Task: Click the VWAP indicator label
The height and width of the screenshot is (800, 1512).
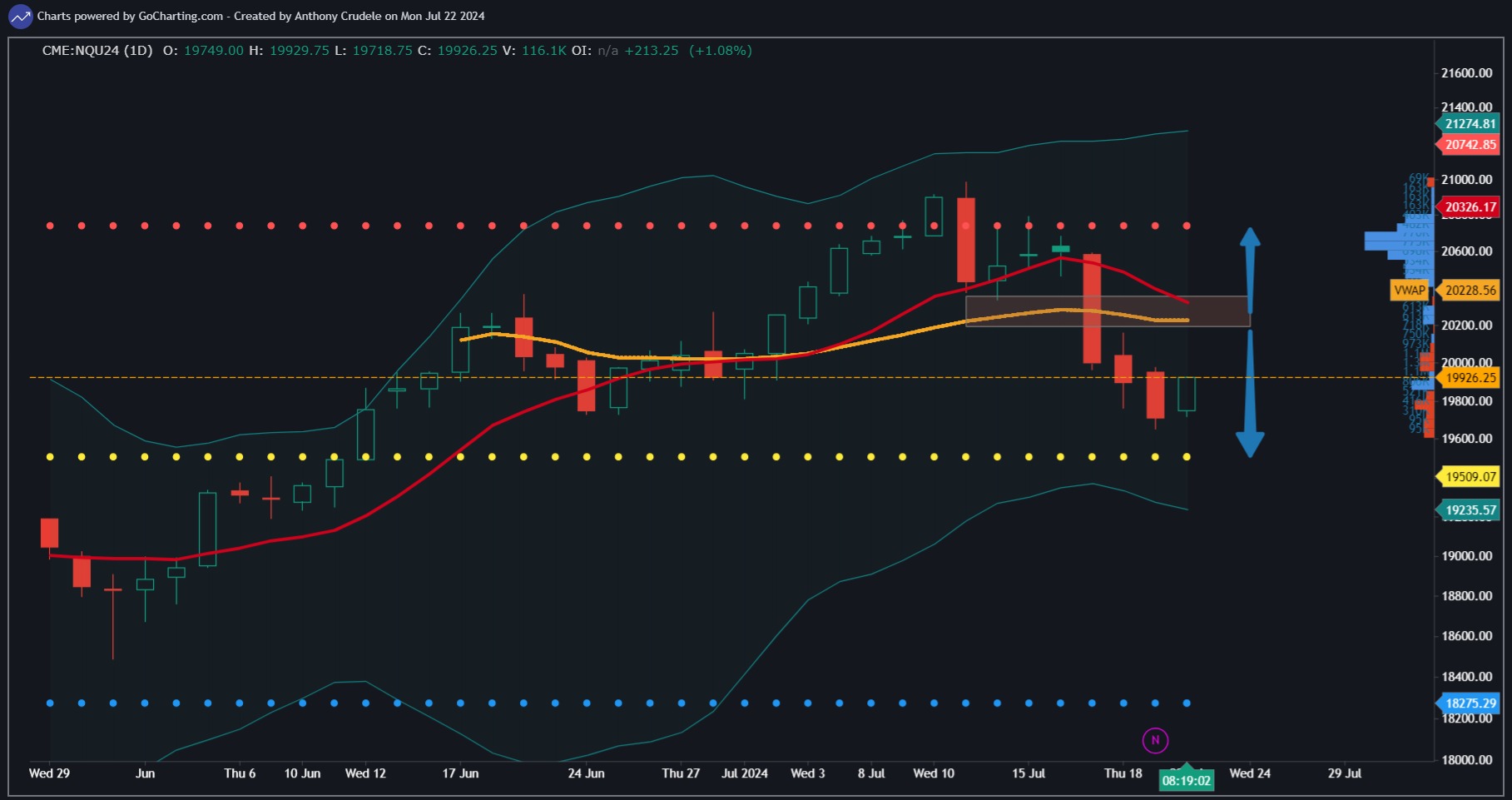Action: click(1407, 291)
